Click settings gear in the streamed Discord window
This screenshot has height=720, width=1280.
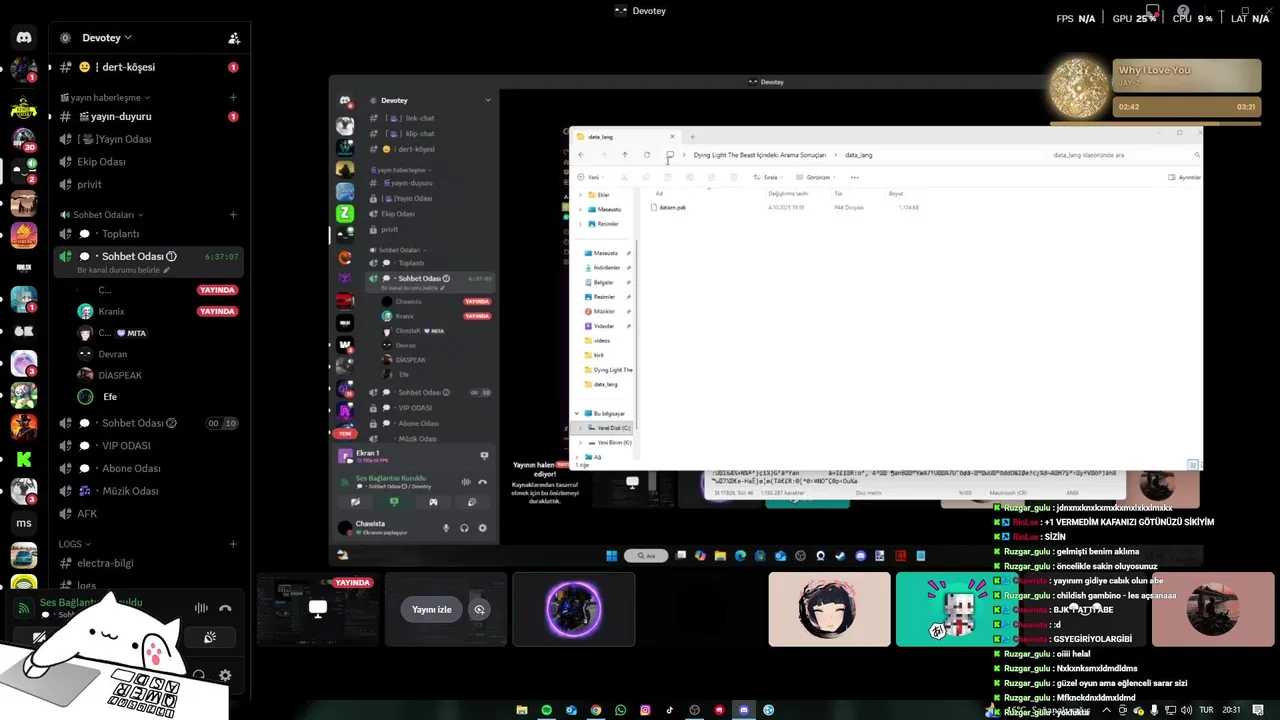click(482, 528)
